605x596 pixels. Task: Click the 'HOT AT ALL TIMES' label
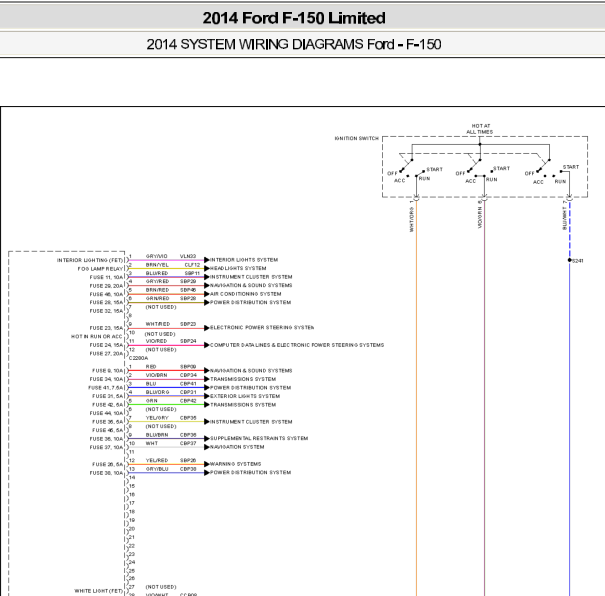(480, 129)
